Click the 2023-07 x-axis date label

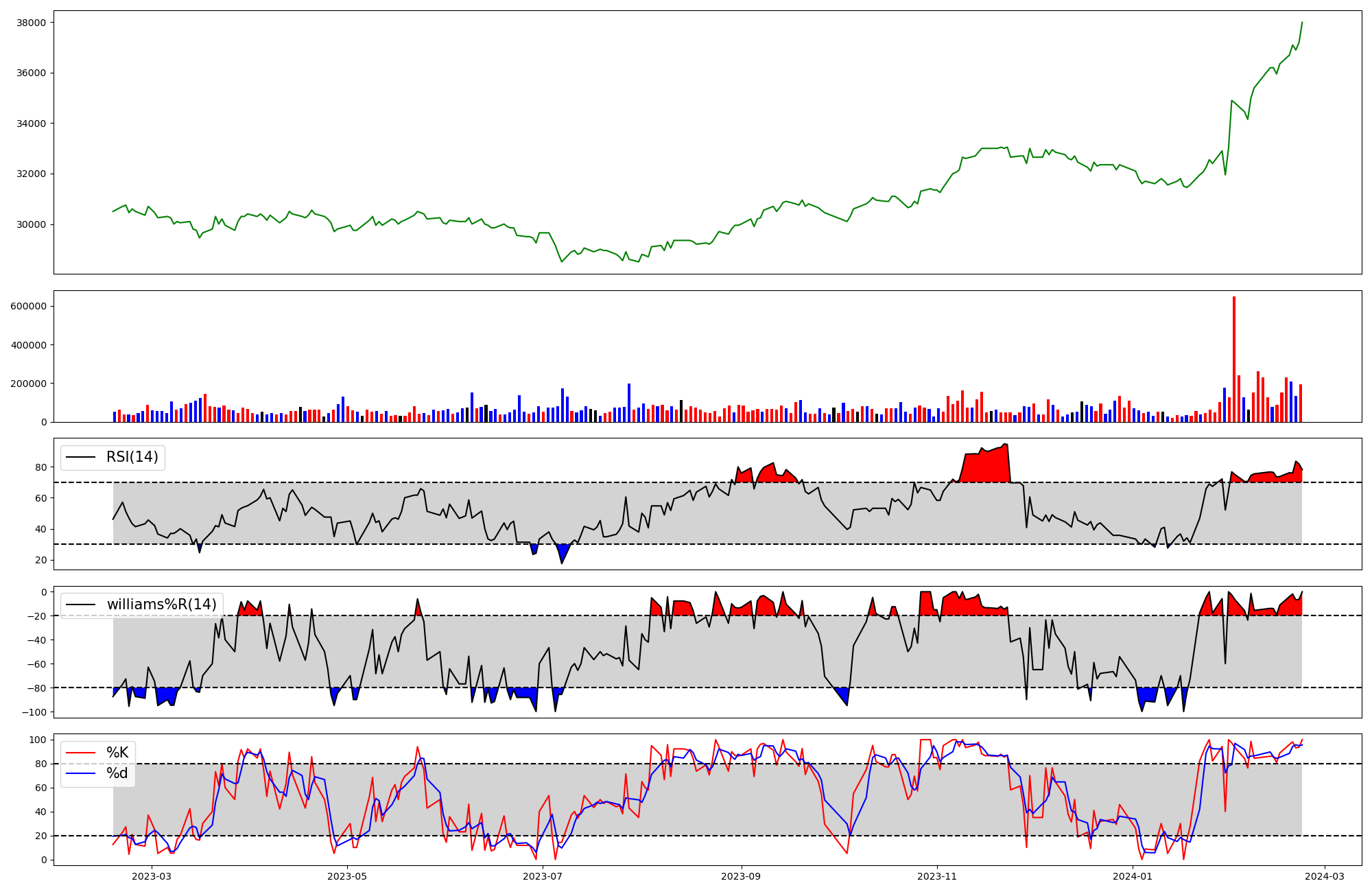[x=543, y=876]
